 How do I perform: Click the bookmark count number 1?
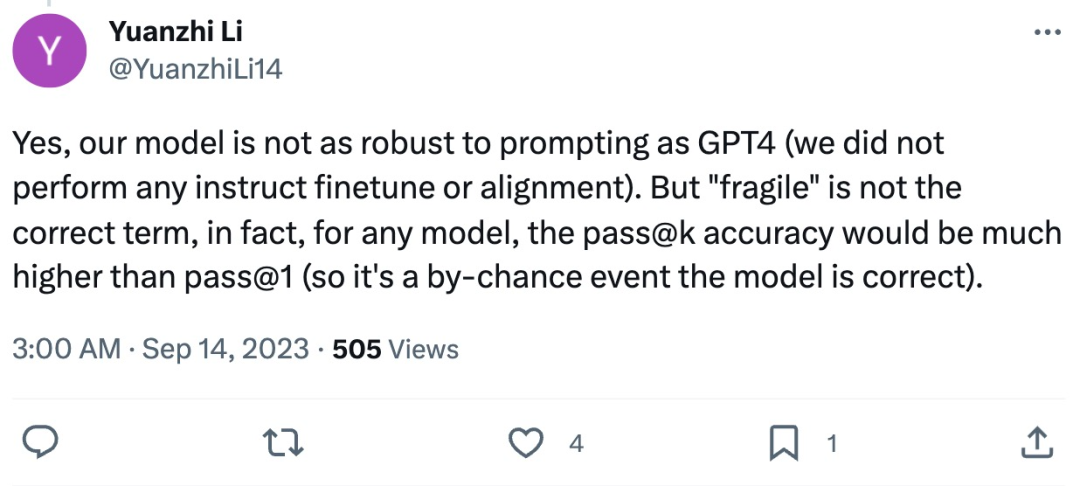829,444
